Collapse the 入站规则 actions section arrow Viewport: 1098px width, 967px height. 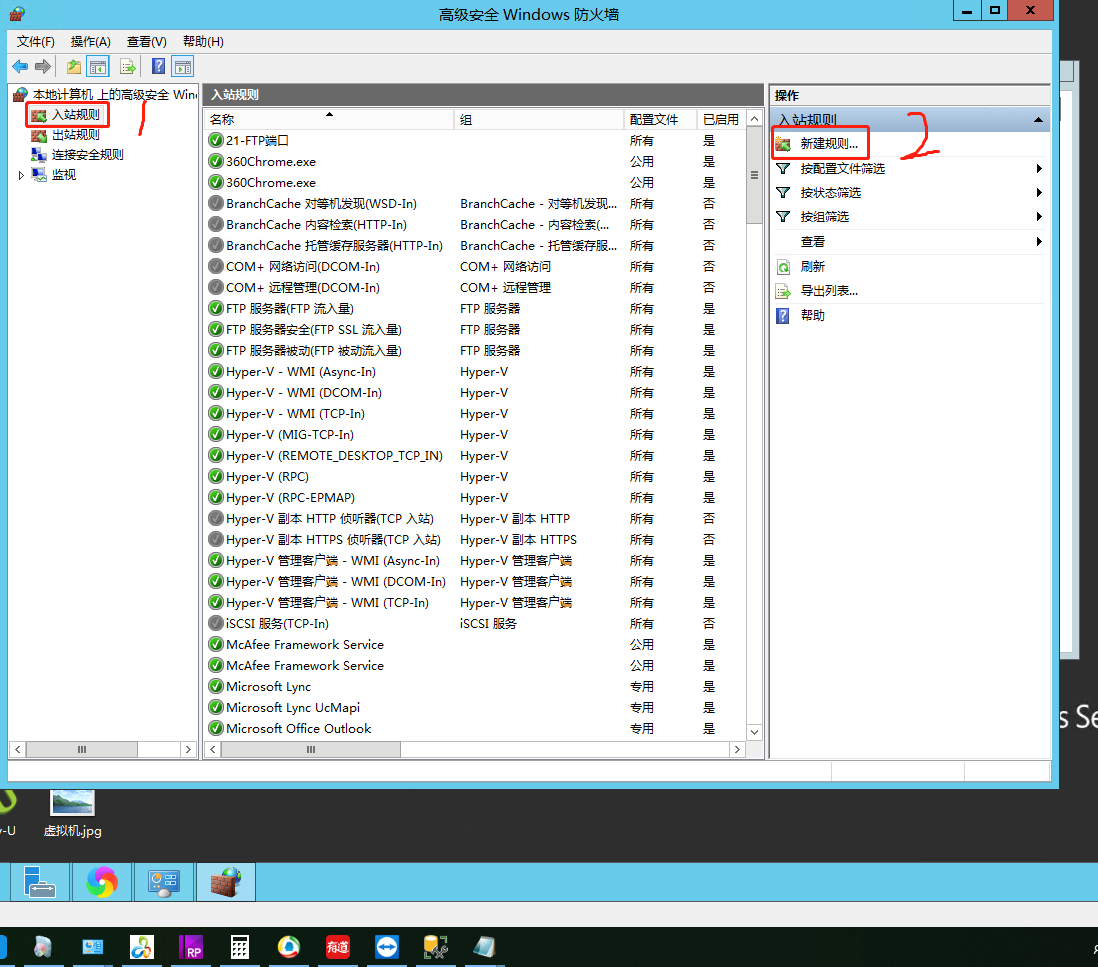(1038, 120)
